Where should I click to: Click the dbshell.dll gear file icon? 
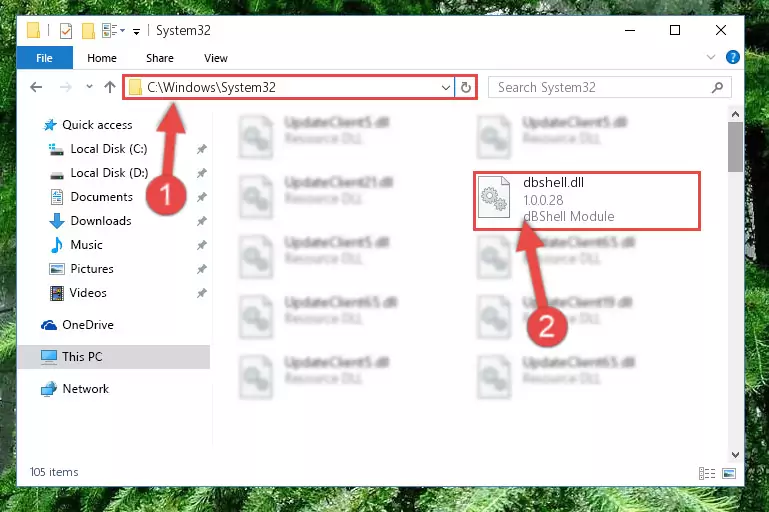[x=494, y=197]
